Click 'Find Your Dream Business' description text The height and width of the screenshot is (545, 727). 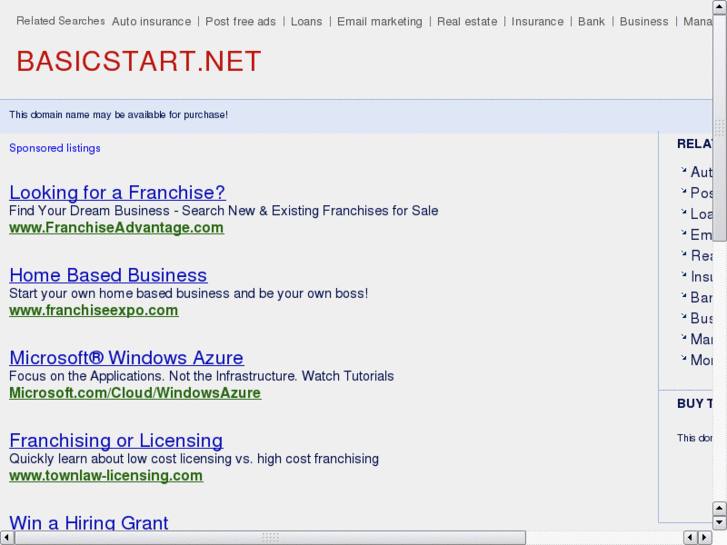223,211
